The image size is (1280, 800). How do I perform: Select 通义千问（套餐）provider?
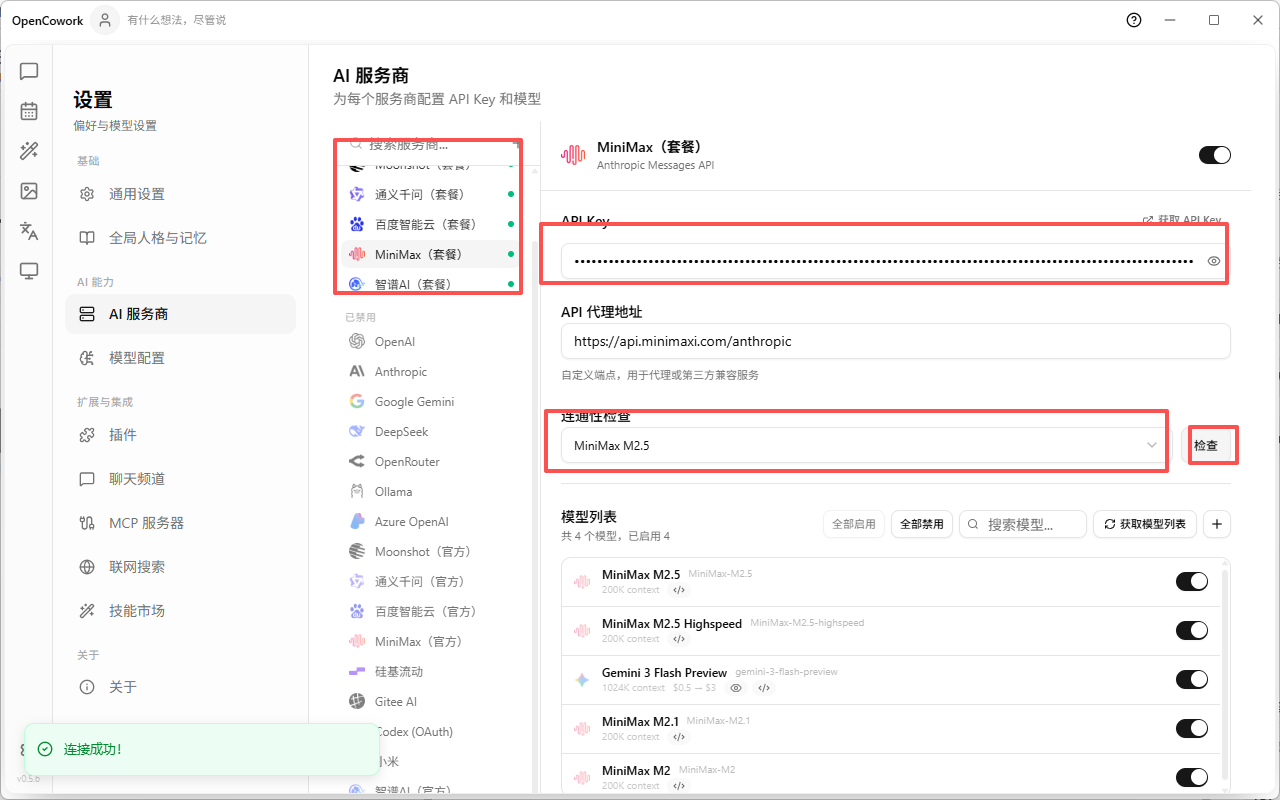tap(431, 194)
